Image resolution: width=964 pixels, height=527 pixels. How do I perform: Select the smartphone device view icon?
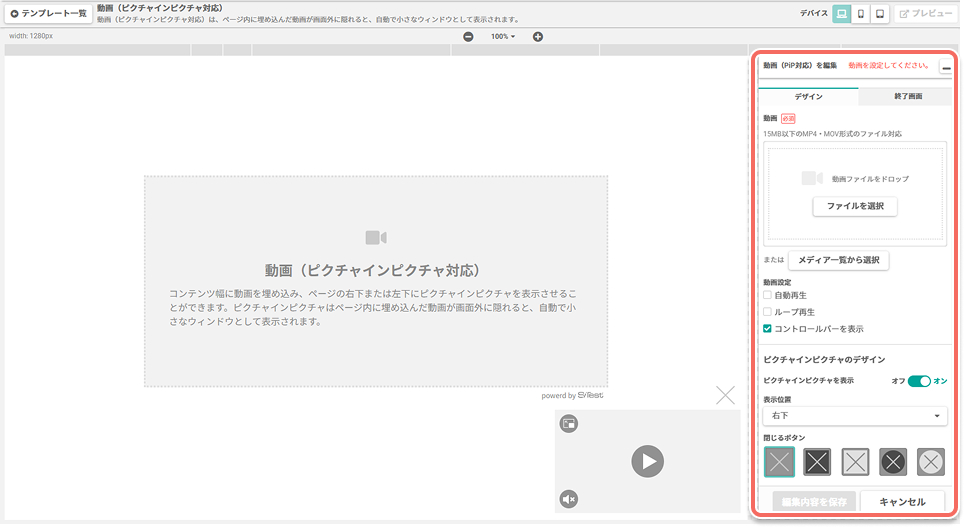861,14
